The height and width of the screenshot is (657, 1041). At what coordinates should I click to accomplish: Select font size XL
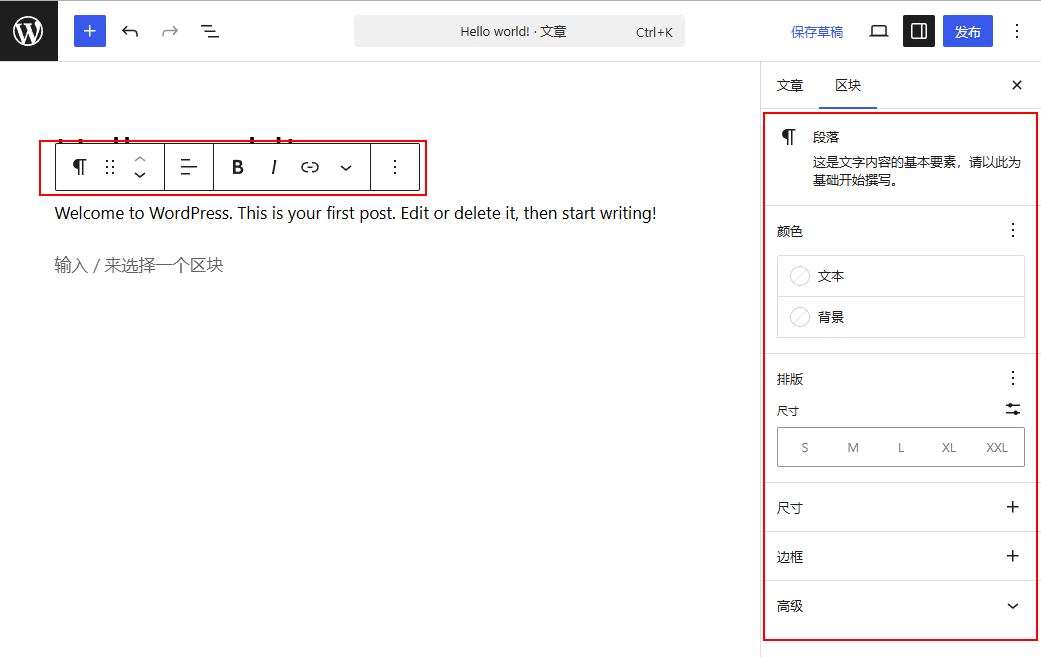949,447
